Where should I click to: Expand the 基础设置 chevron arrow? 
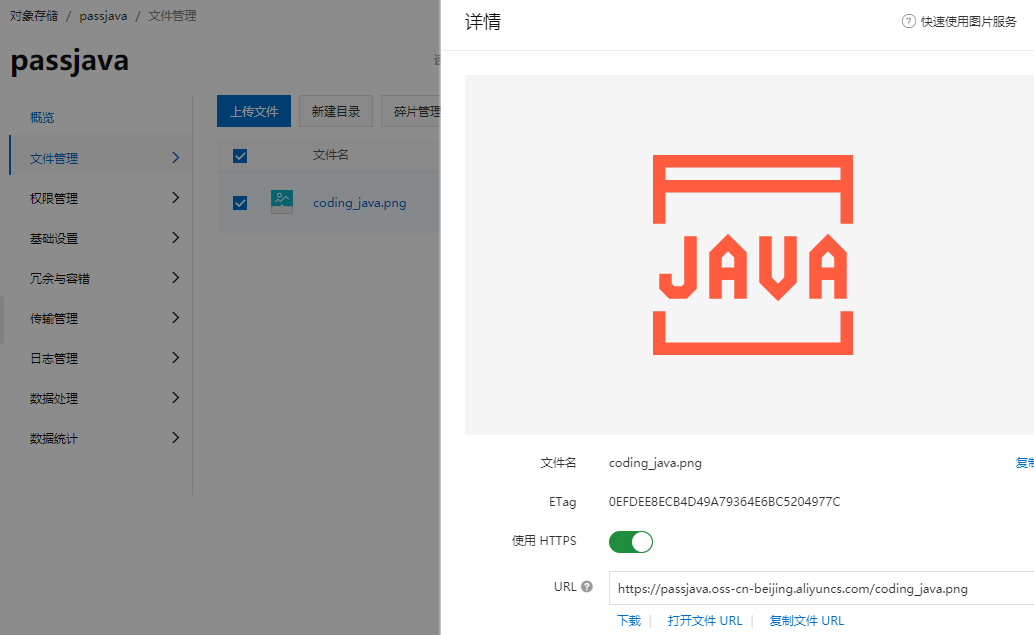[x=175, y=238]
